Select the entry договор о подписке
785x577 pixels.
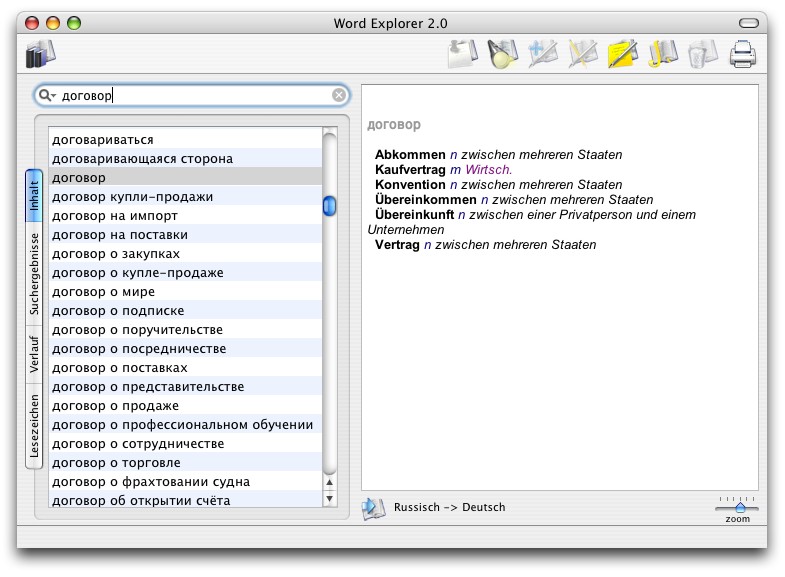point(185,311)
